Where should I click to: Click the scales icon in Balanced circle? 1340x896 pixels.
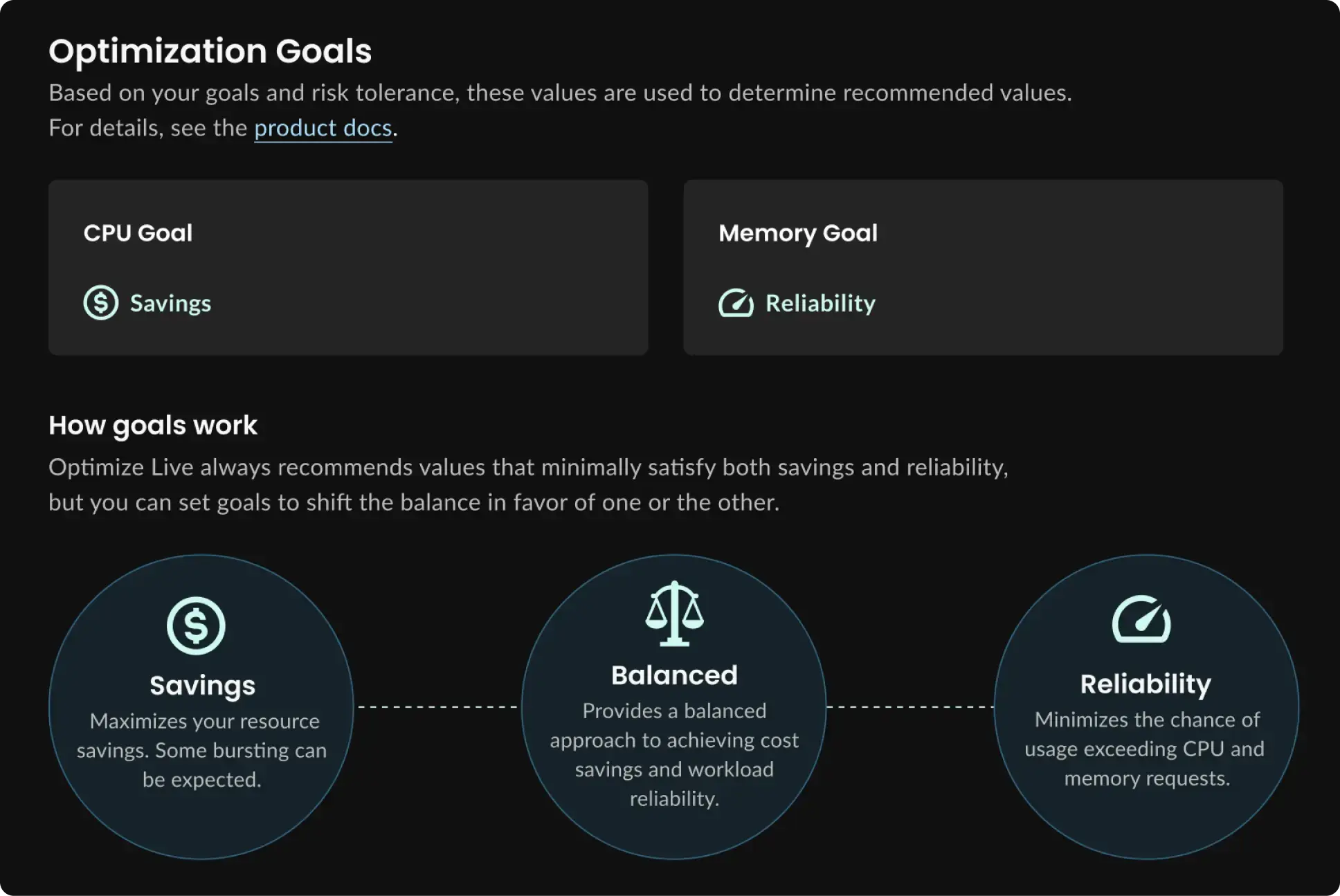674,614
